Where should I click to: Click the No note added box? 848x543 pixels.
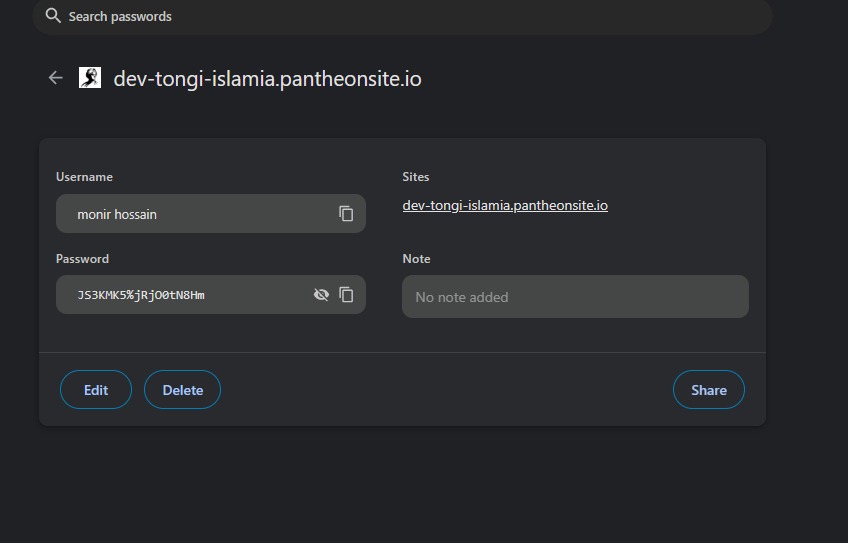tap(575, 296)
